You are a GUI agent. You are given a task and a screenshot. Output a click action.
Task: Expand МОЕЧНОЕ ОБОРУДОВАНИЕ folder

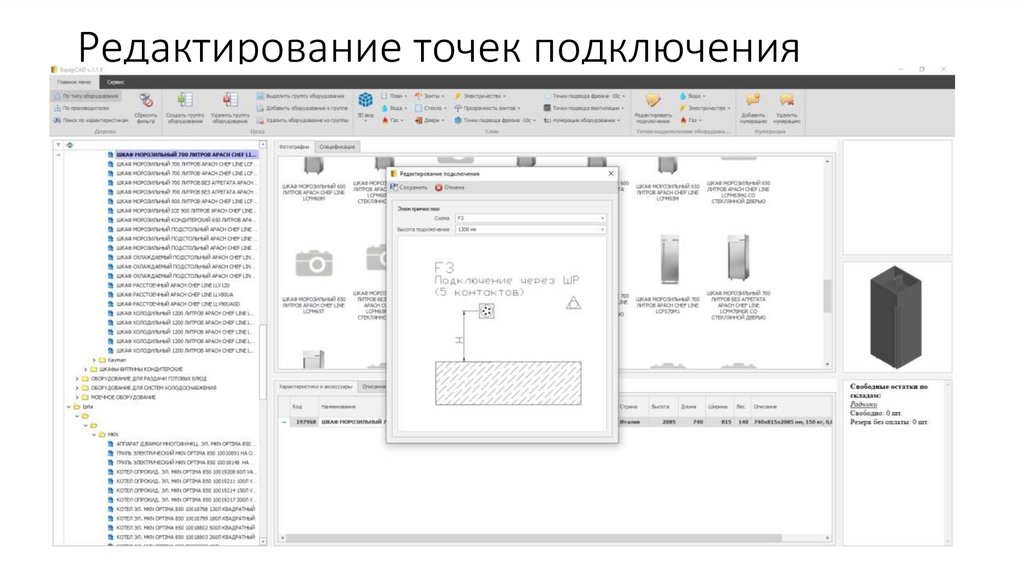(77, 397)
